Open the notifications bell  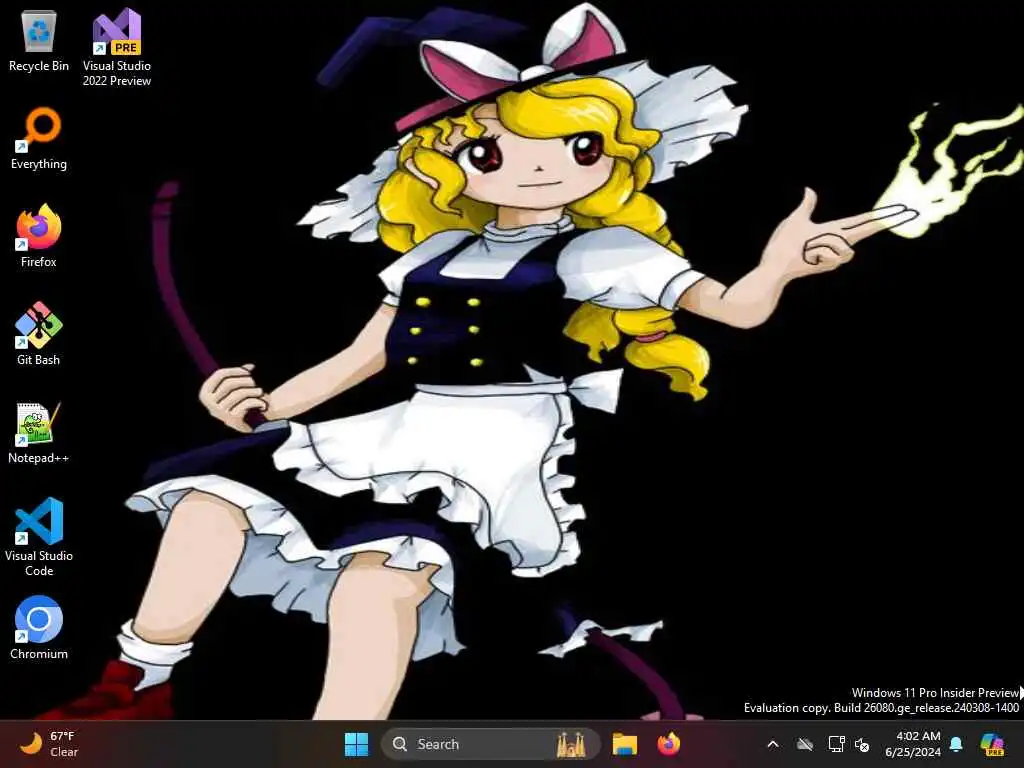coord(956,744)
